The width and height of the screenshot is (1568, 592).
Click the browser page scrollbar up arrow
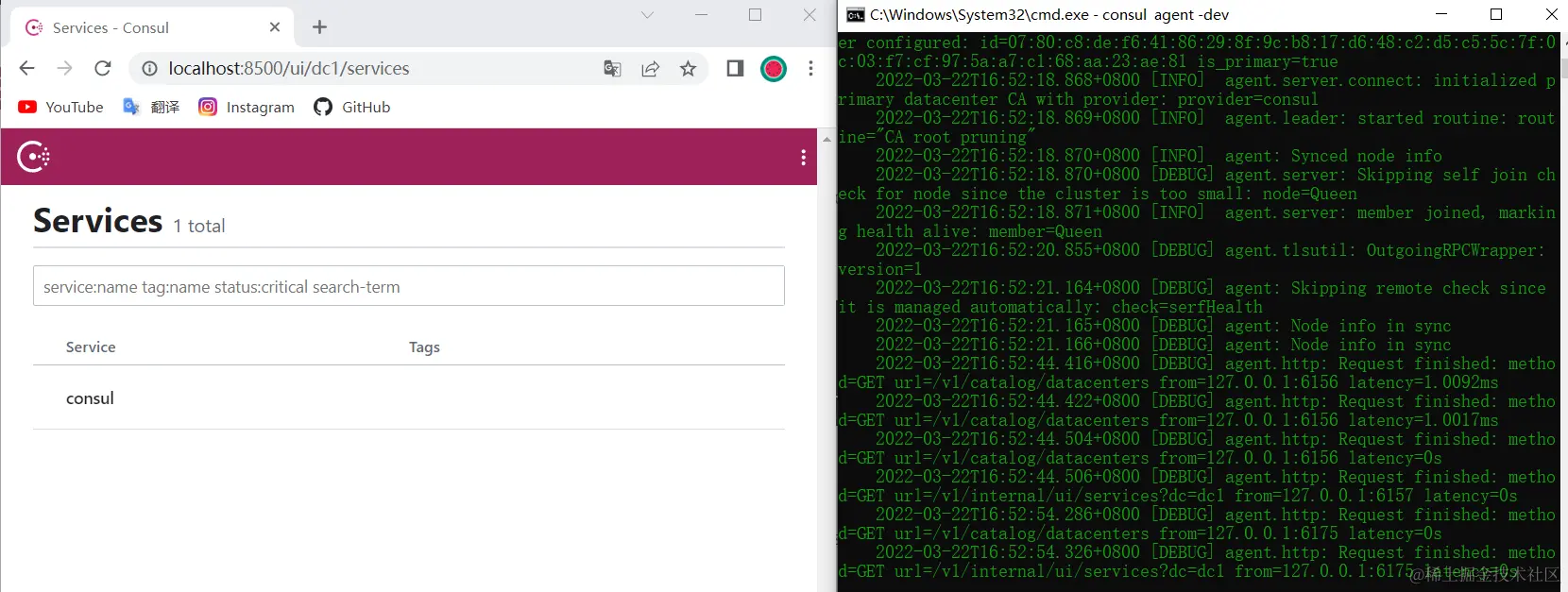pos(827,139)
